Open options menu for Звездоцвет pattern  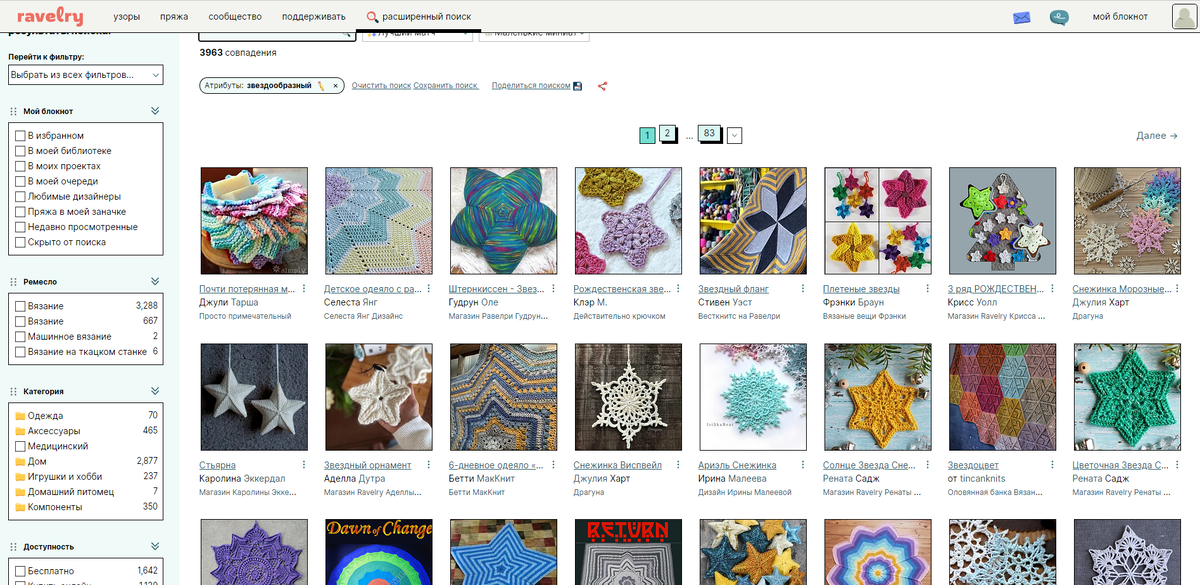(1052, 465)
